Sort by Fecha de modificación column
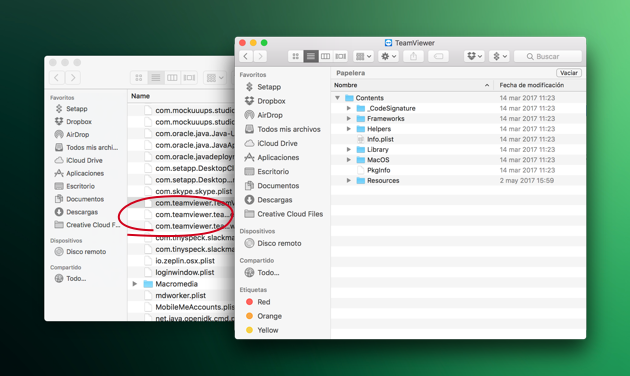This screenshot has width=630, height=376. [x=540, y=85]
